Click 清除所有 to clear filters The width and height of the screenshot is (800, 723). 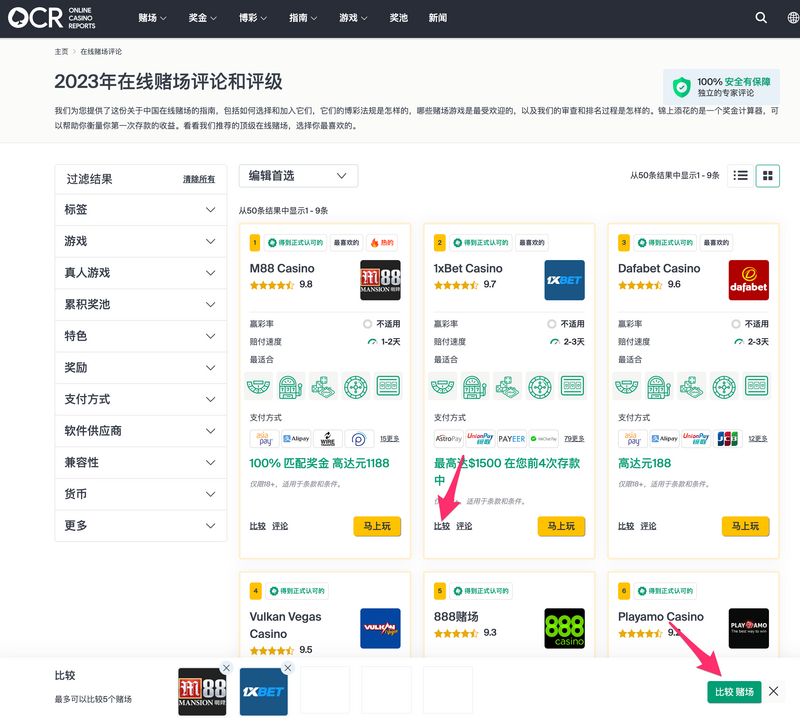(199, 179)
